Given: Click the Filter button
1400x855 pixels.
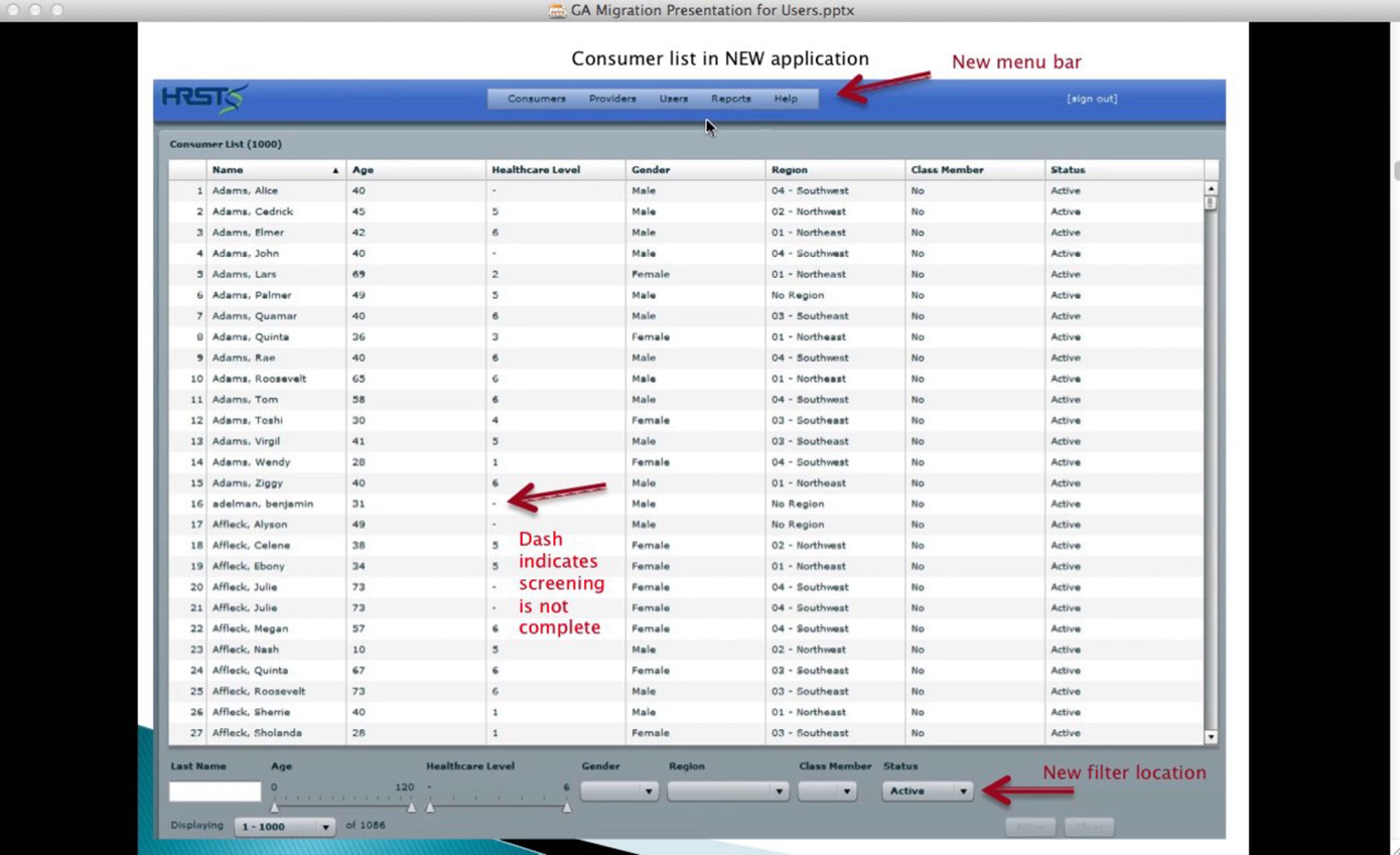Looking at the screenshot, I should point(1030,826).
